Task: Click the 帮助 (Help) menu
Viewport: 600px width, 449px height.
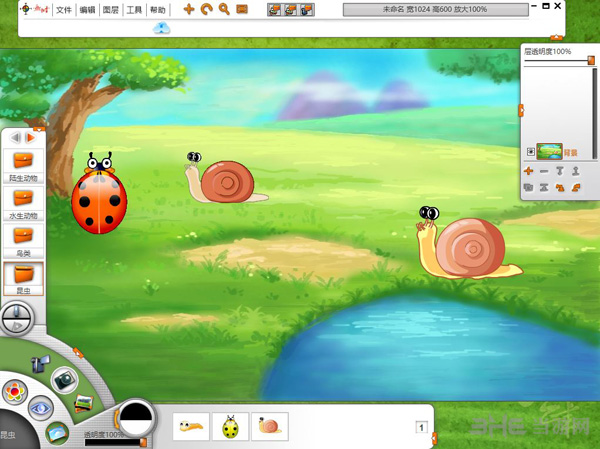Action: click(157, 9)
